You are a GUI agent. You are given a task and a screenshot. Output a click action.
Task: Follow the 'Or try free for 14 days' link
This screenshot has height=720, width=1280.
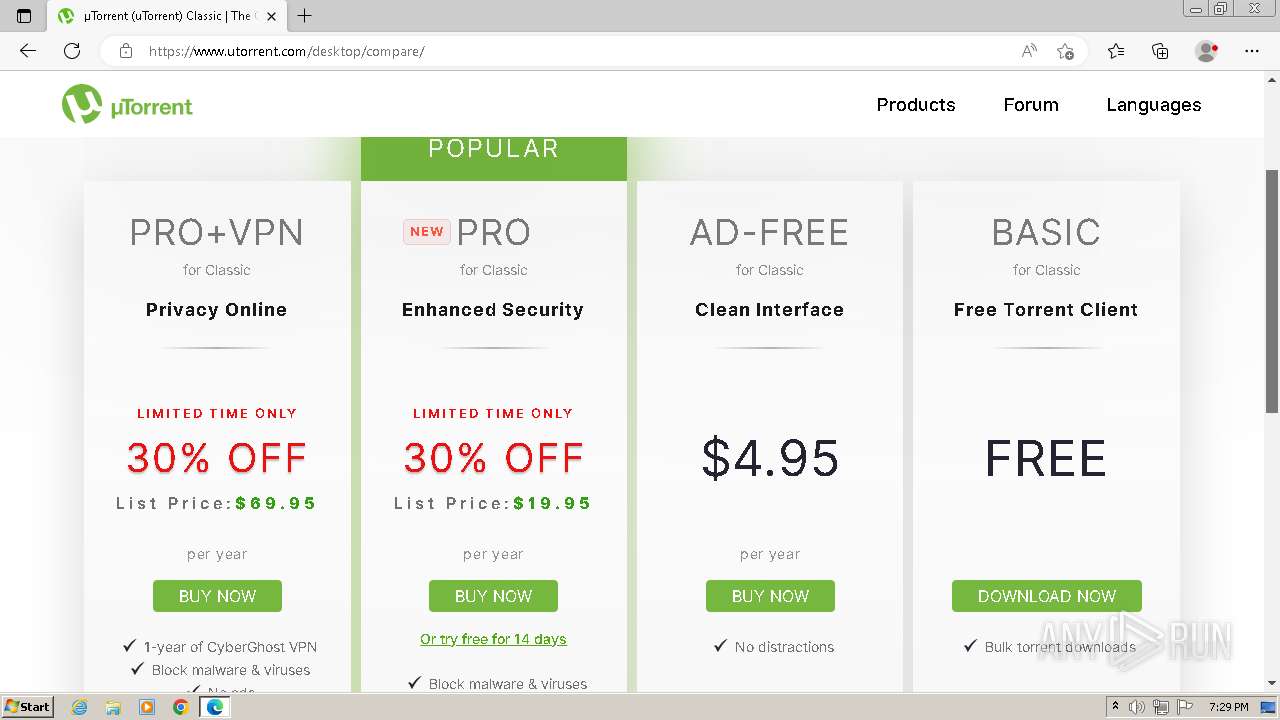(x=493, y=639)
